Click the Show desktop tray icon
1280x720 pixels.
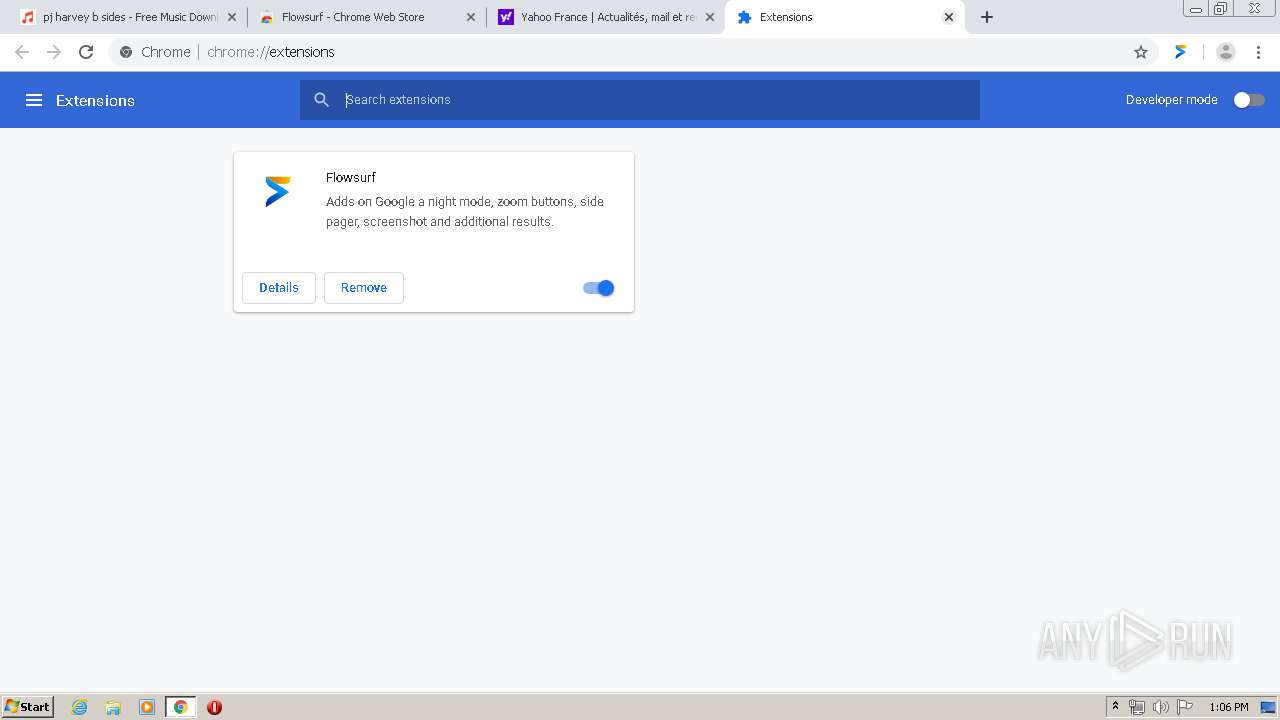[1267, 707]
